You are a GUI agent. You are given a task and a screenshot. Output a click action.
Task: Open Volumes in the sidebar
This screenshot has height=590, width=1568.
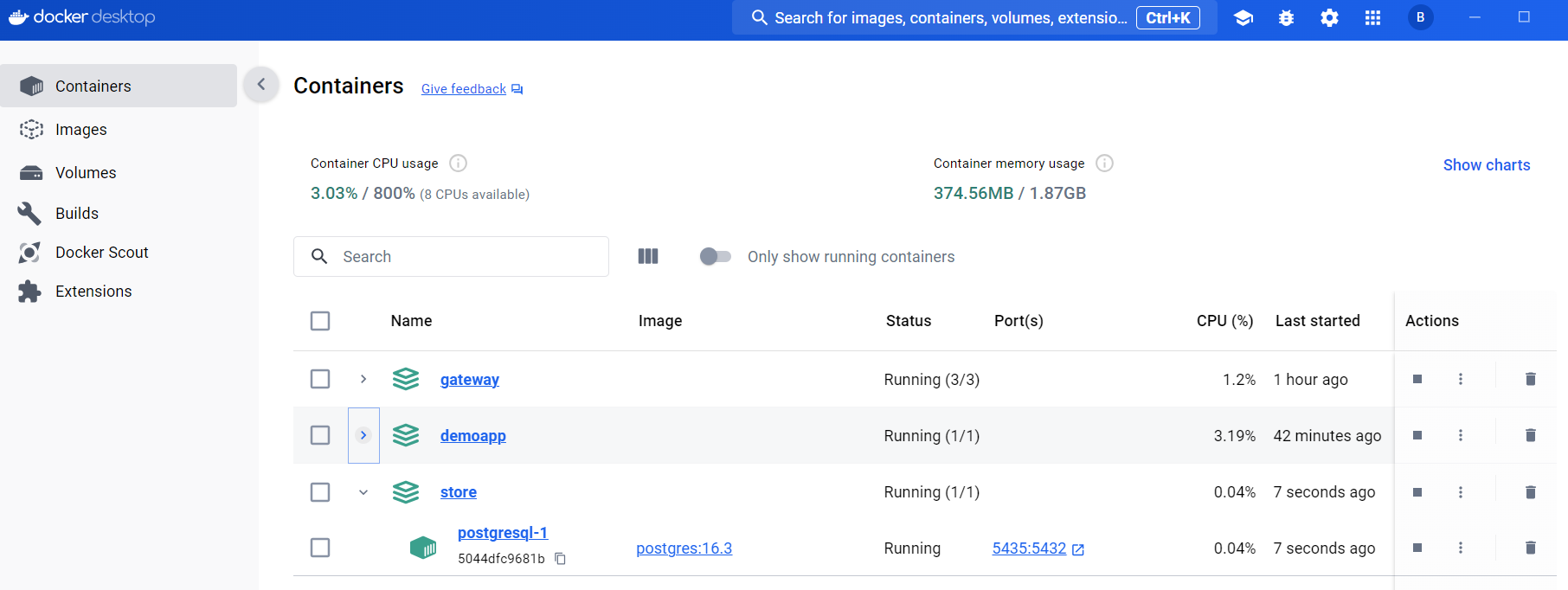(x=119, y=172)
